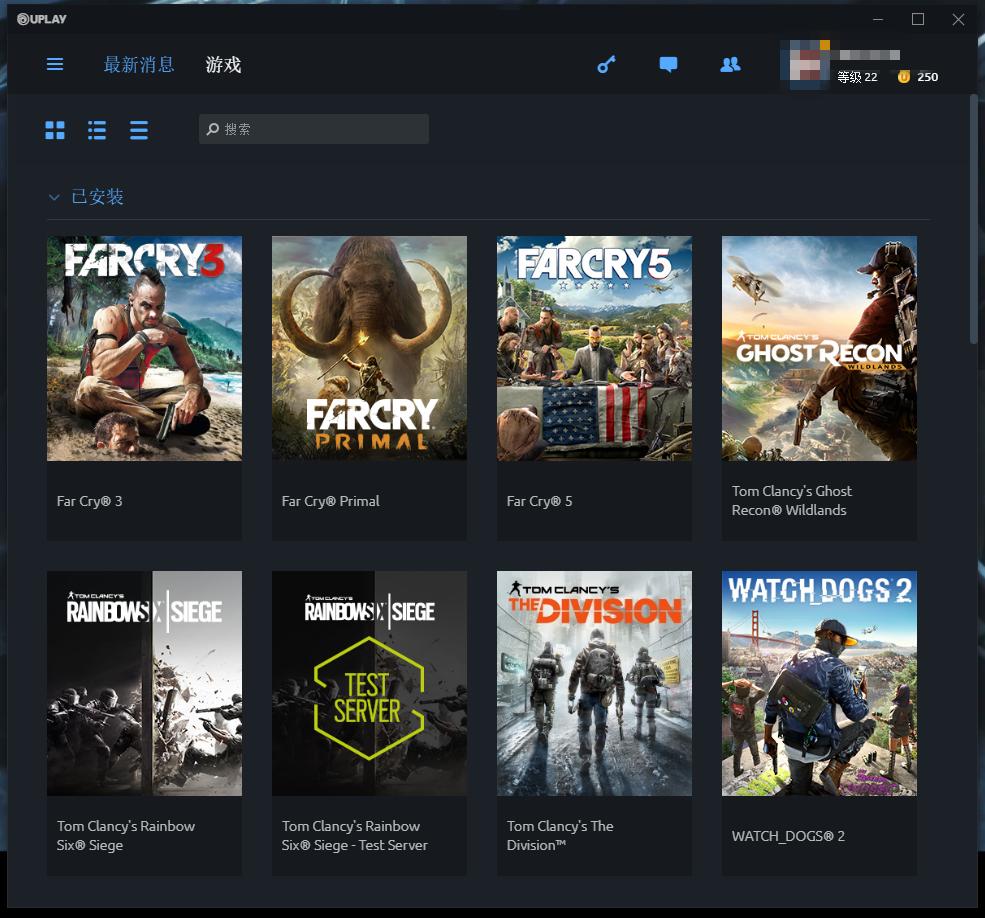Minimize the Uplay window
Image resolution: width=985 pixels, height=918 pixels.
(x=878, y=19)
